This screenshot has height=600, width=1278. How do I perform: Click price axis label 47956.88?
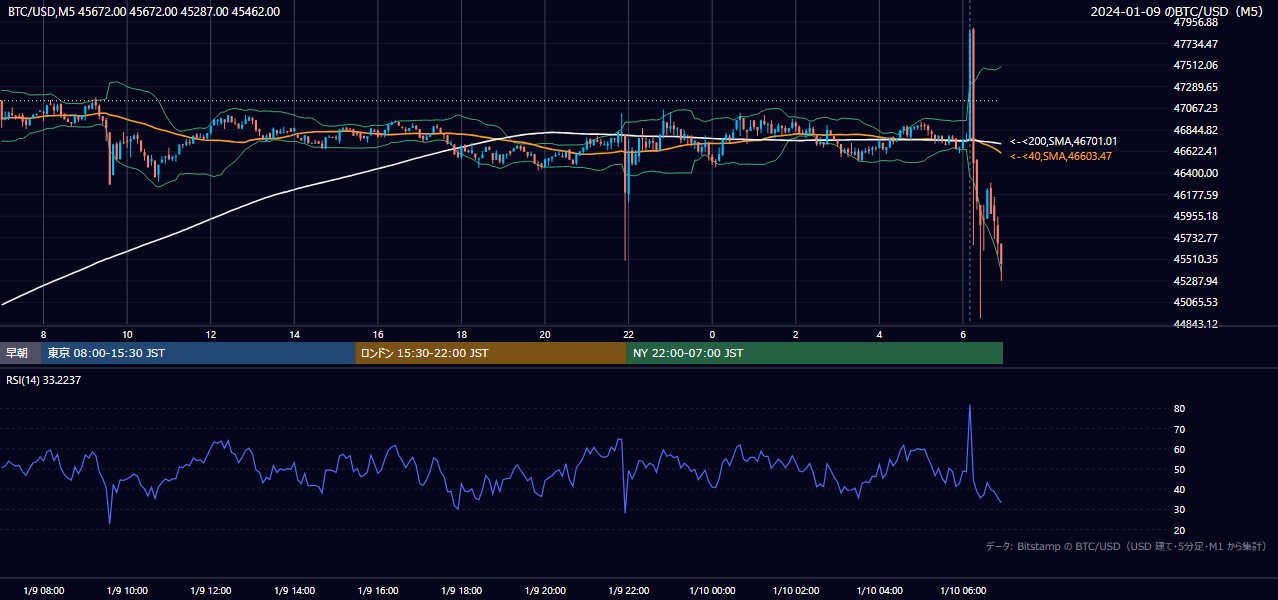(1196, 22)
